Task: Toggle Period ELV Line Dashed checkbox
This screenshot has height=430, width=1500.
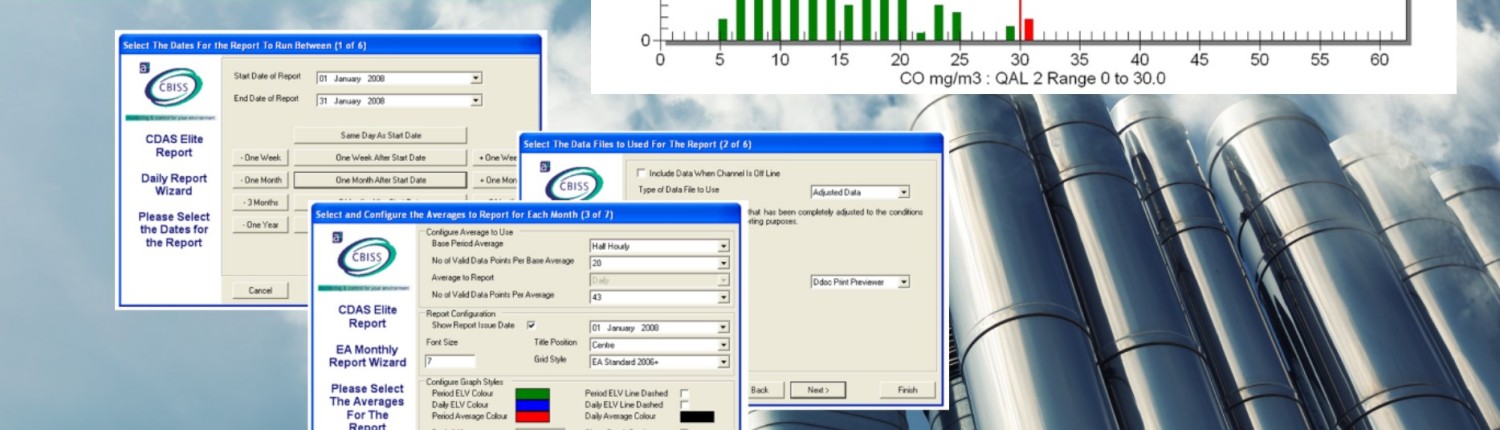Action: click(685, 393)
